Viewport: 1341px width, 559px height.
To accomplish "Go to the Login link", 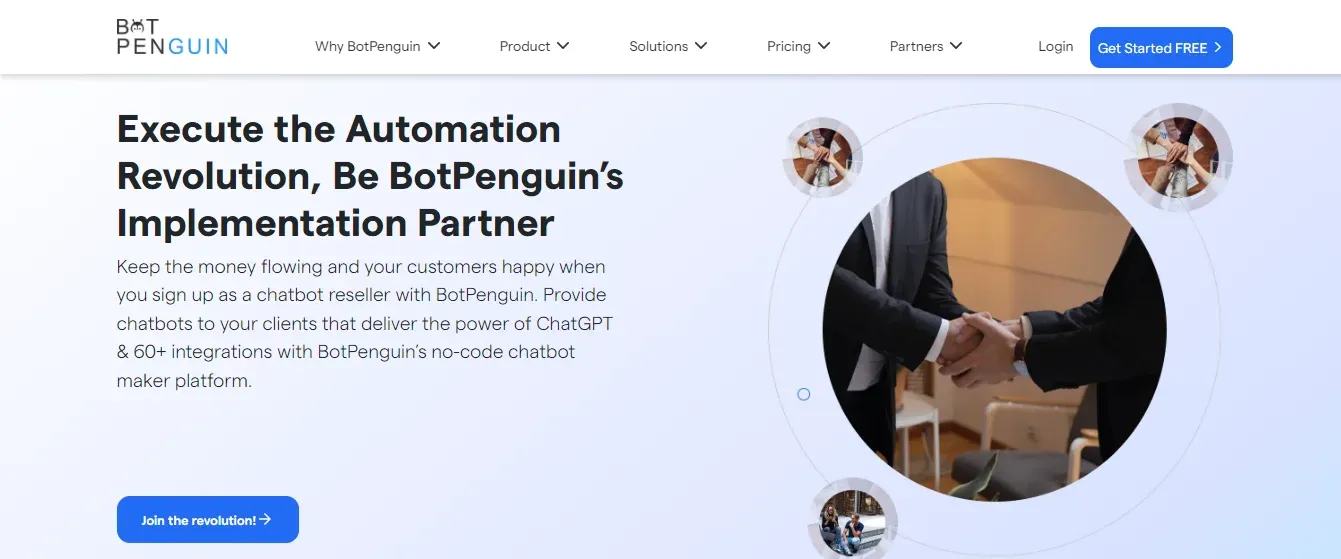I will point(1055,46).
